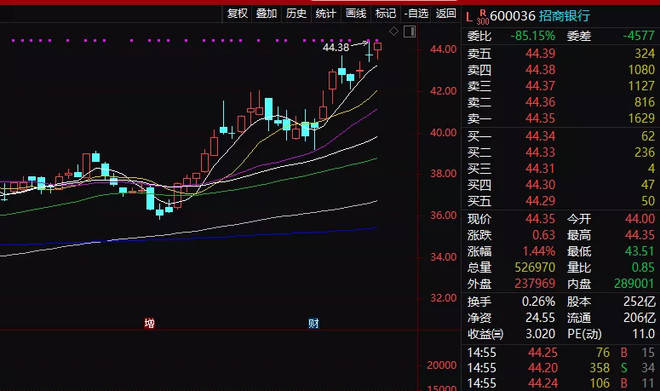Click the stock name 招商银行

[x=564, y=16]
